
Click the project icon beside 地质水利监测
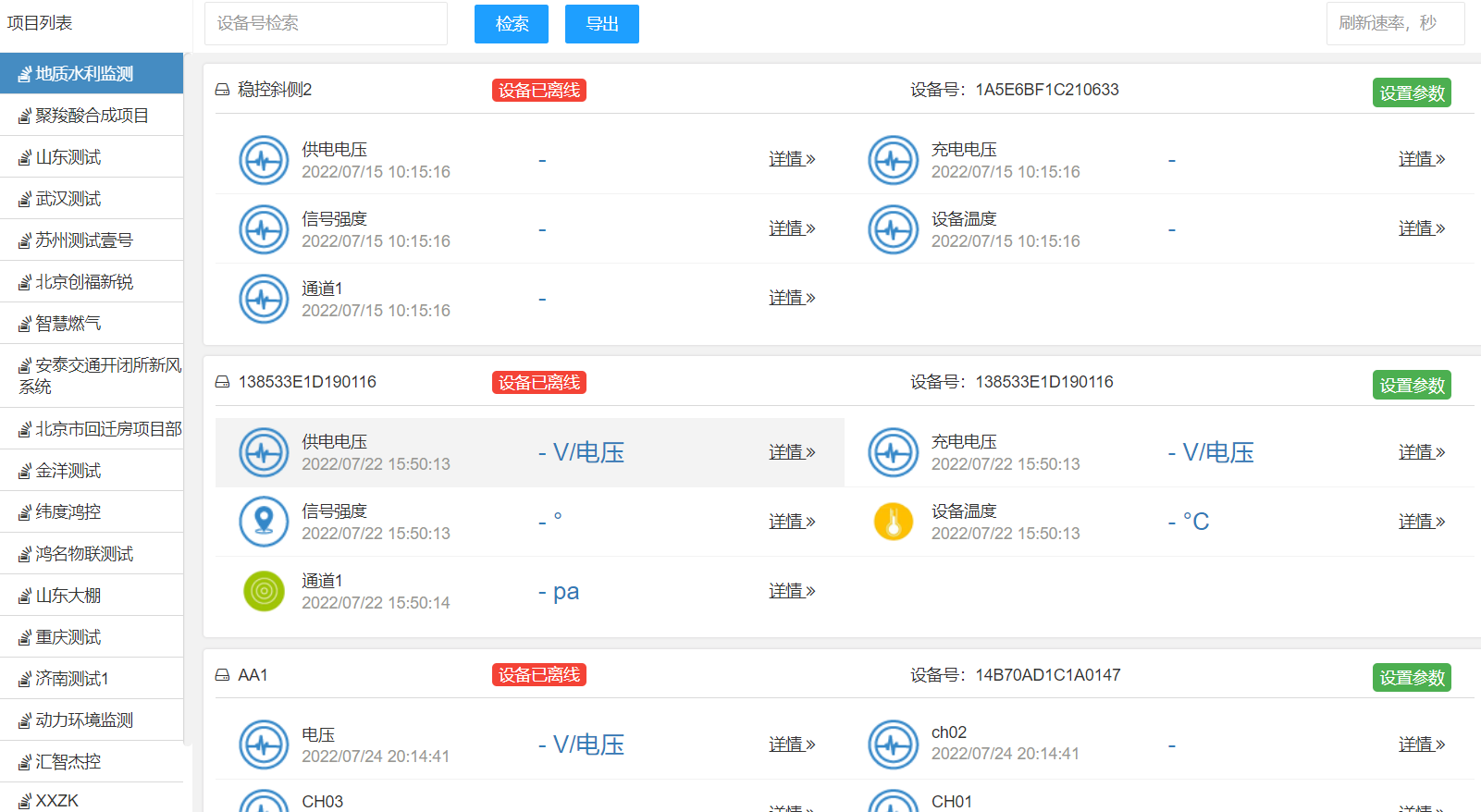click(x=25, y=74)
